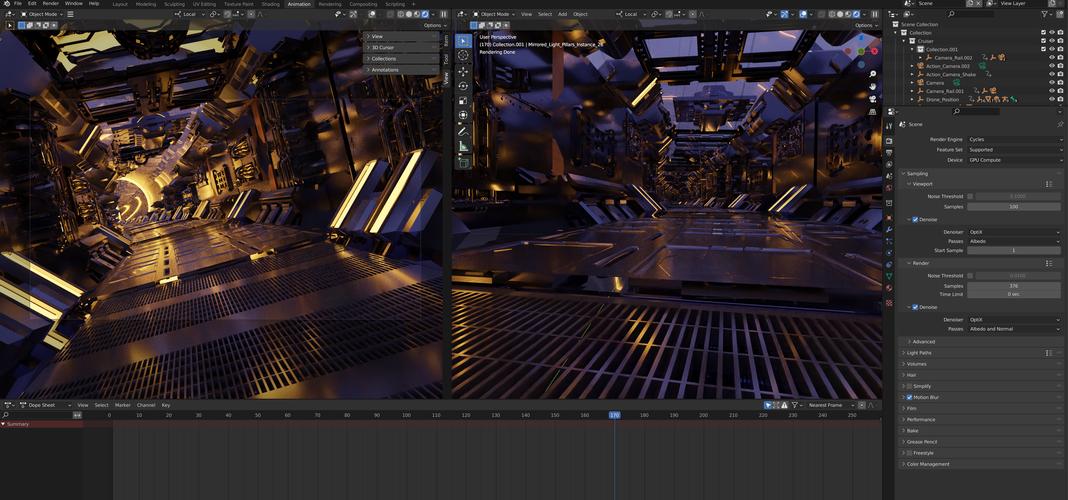Exclude Collection.001 from view layer checkbox

point(1043,49)
